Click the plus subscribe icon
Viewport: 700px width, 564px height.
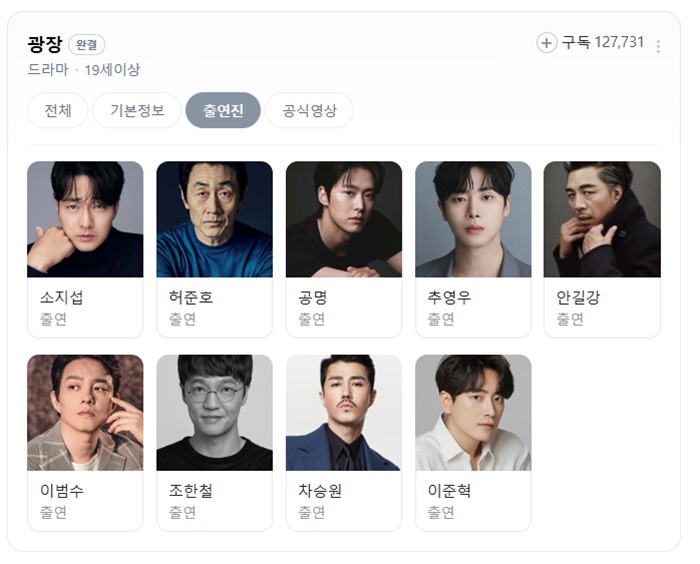click(x=546, y=43)
